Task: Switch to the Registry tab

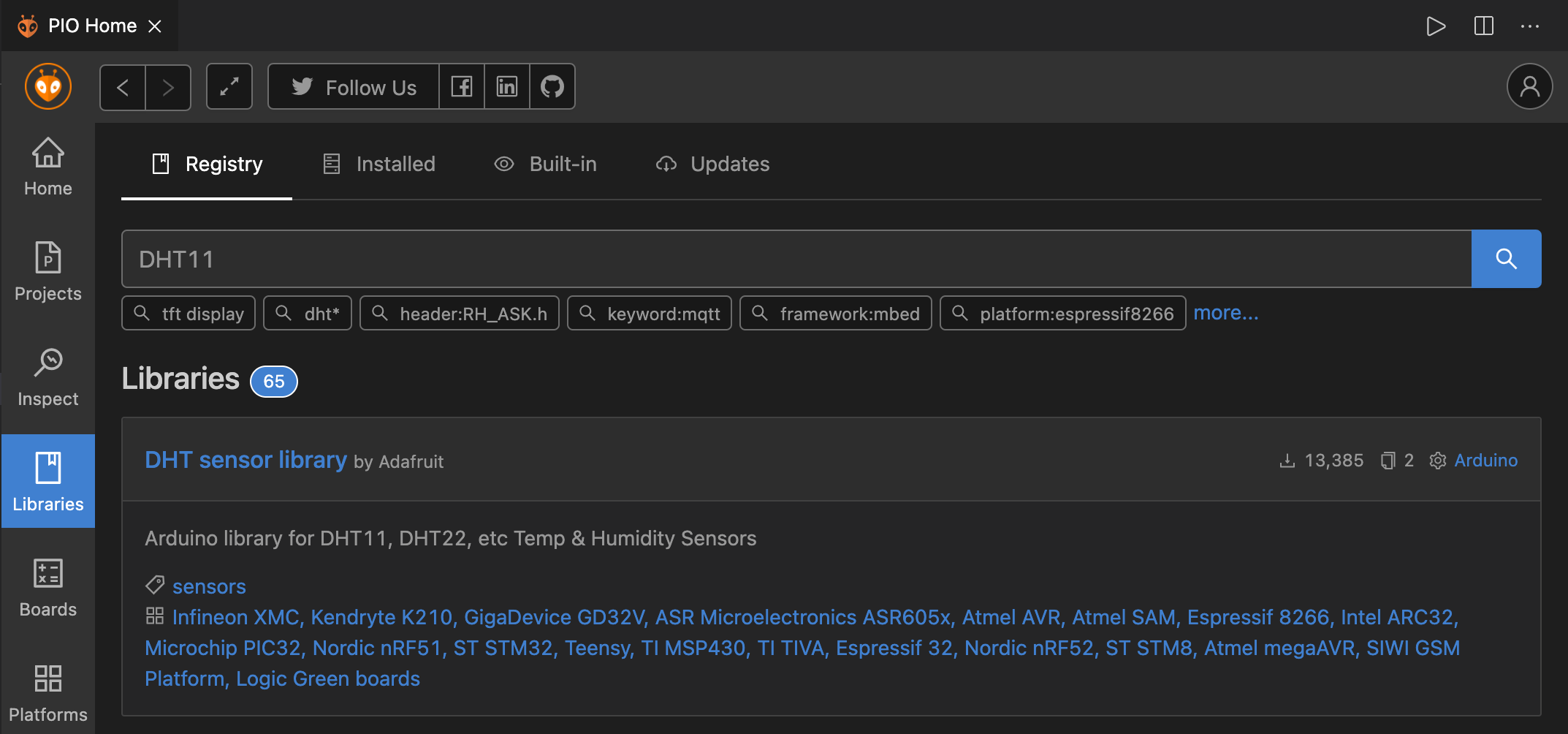Action: pyautogui.click(x=207, y=164)
